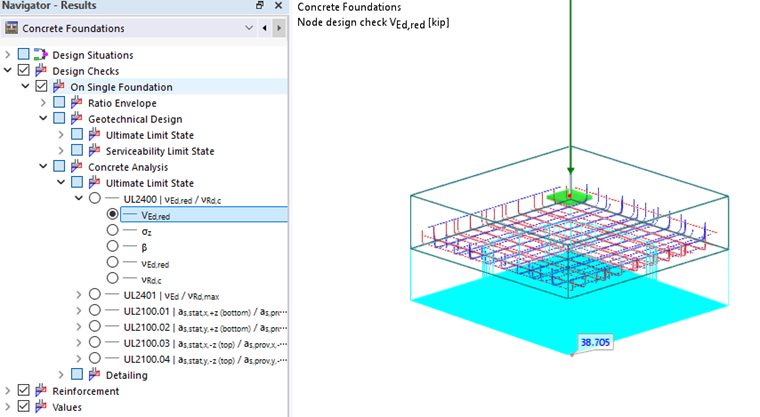Click the Values row icon
The height and width of the screenshot is (417, 760).
click(x=41, y=406)
